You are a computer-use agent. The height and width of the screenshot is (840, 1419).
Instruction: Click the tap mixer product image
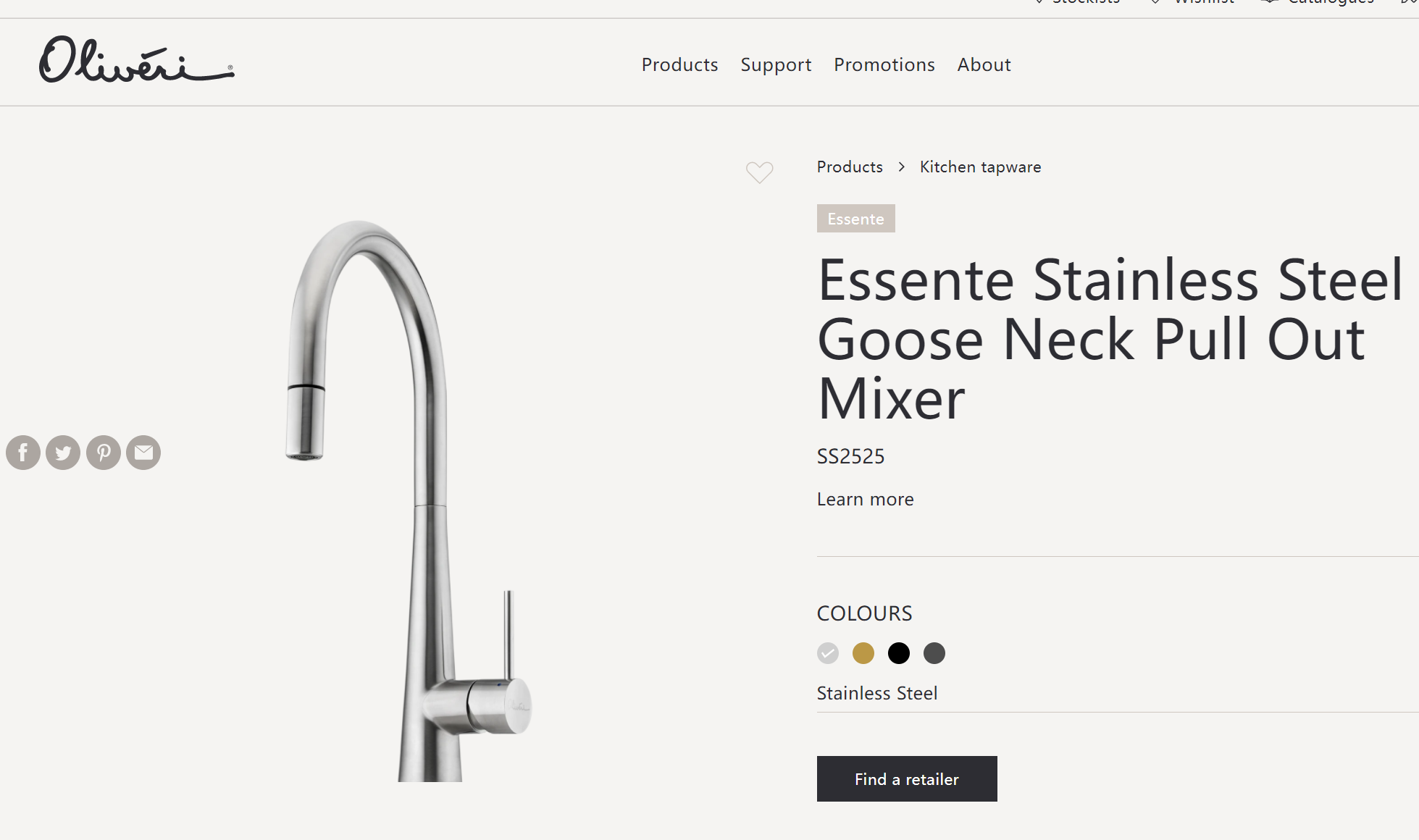(409, 500)
